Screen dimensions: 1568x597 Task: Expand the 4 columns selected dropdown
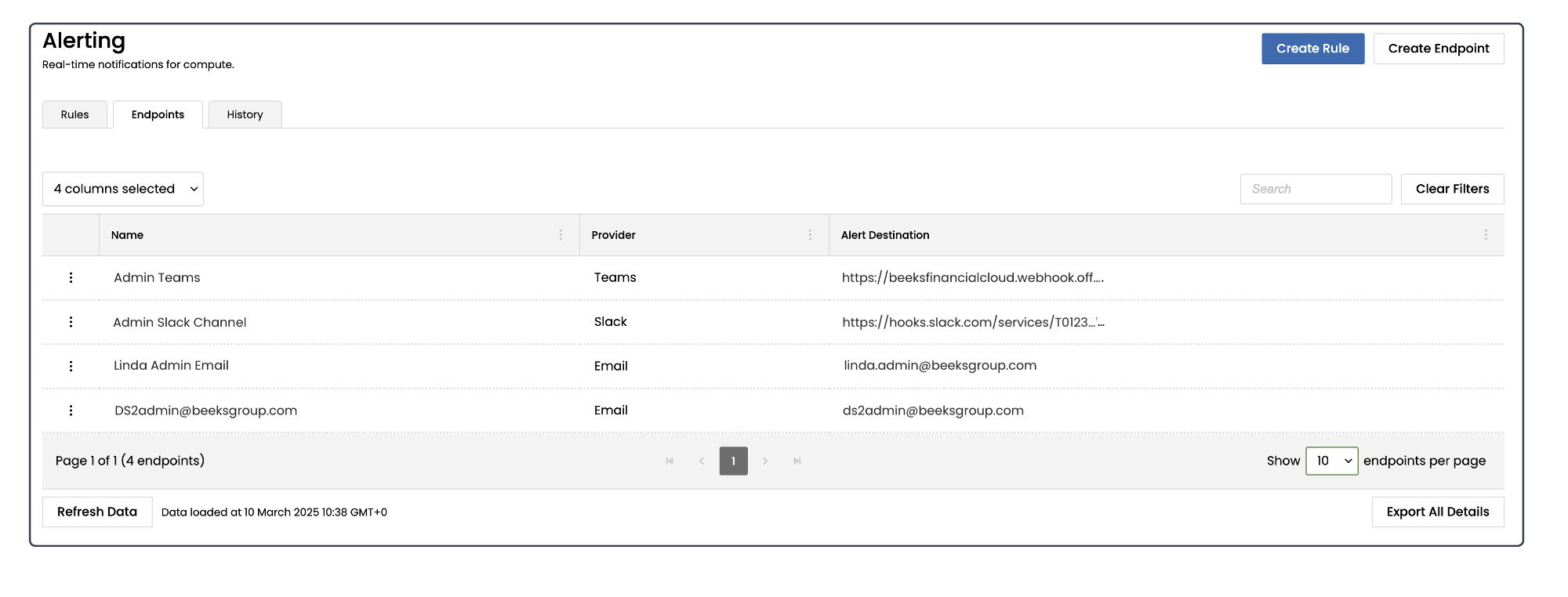click(x=123, y=189)
